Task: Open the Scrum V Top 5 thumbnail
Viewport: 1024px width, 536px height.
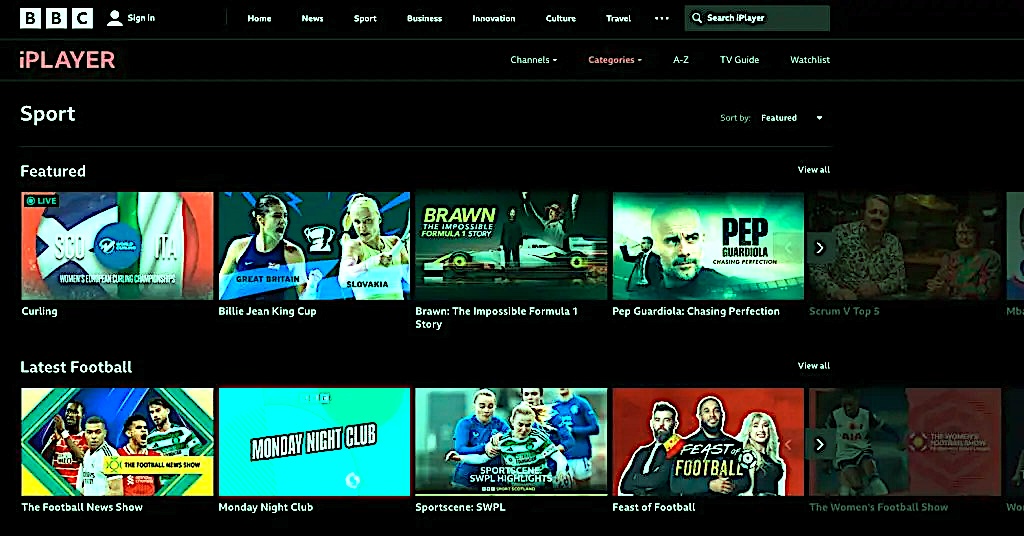Action: [905, 246]
